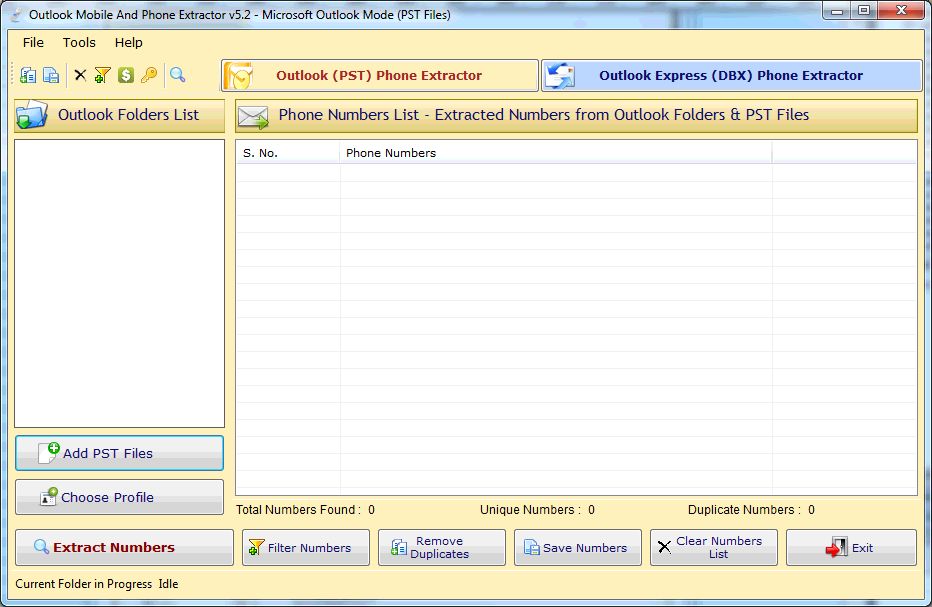Click the green dollar sign toolbar icon
The image size is (932, 607).
pos(125,75)
